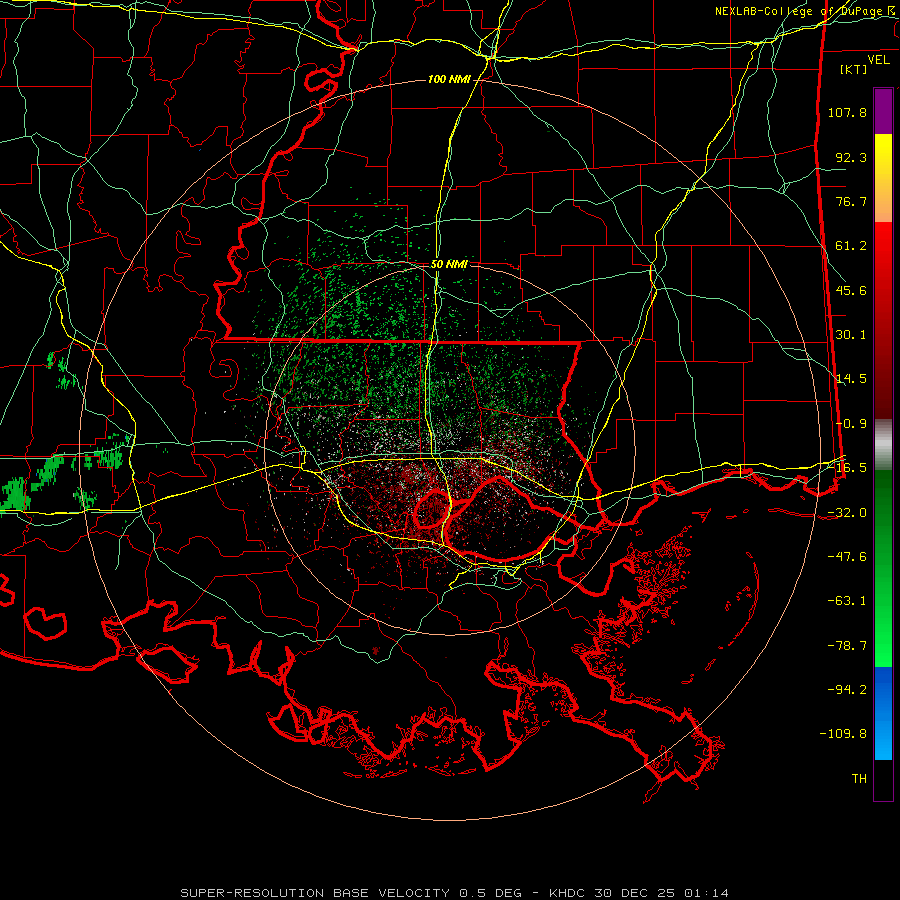
Task: Click the 14.5 velocity scale value
Action: (851, 379)
